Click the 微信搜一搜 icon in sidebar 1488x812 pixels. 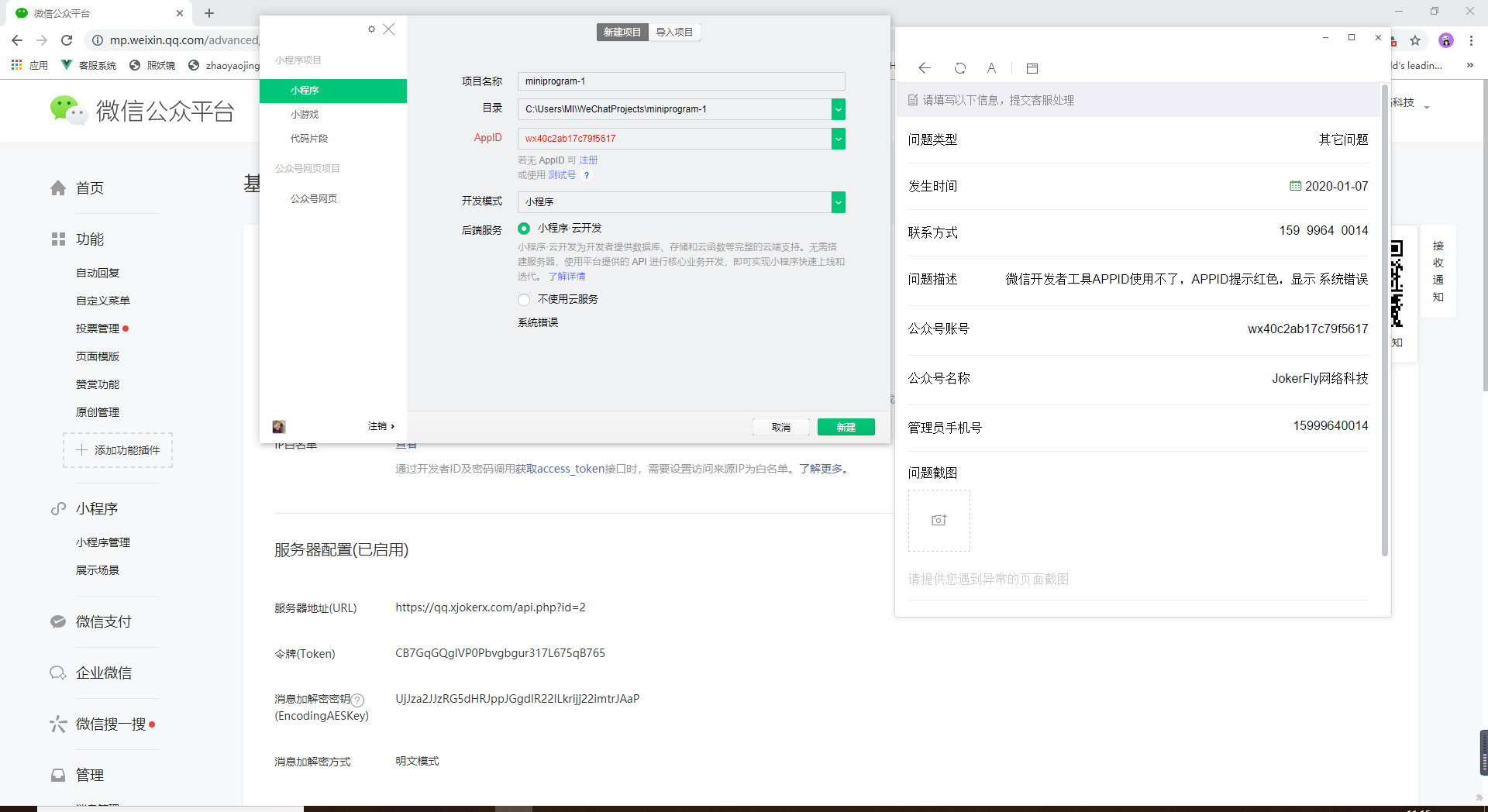tap(58, 724)
